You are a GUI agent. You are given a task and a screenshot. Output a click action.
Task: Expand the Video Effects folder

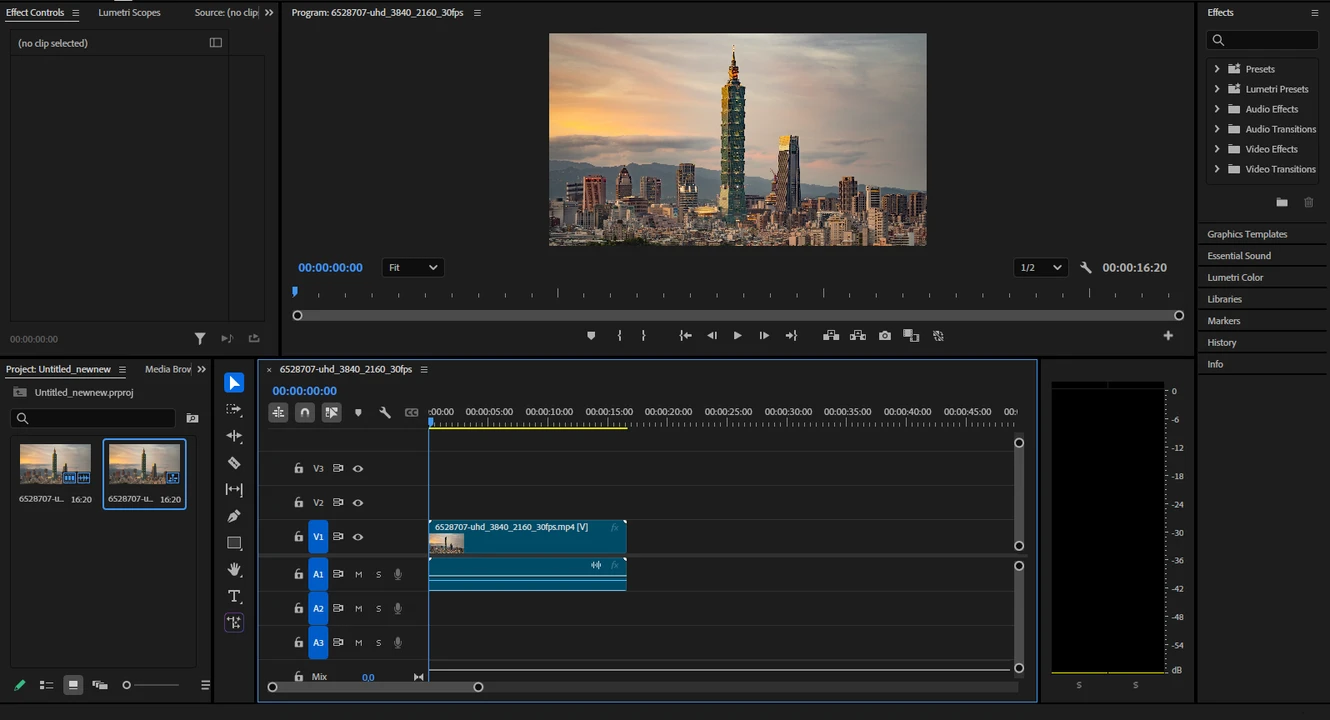(1217, 149)
